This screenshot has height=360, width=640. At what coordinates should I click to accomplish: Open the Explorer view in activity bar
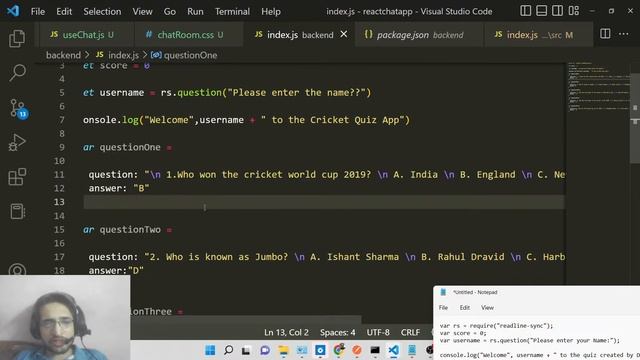17,39
